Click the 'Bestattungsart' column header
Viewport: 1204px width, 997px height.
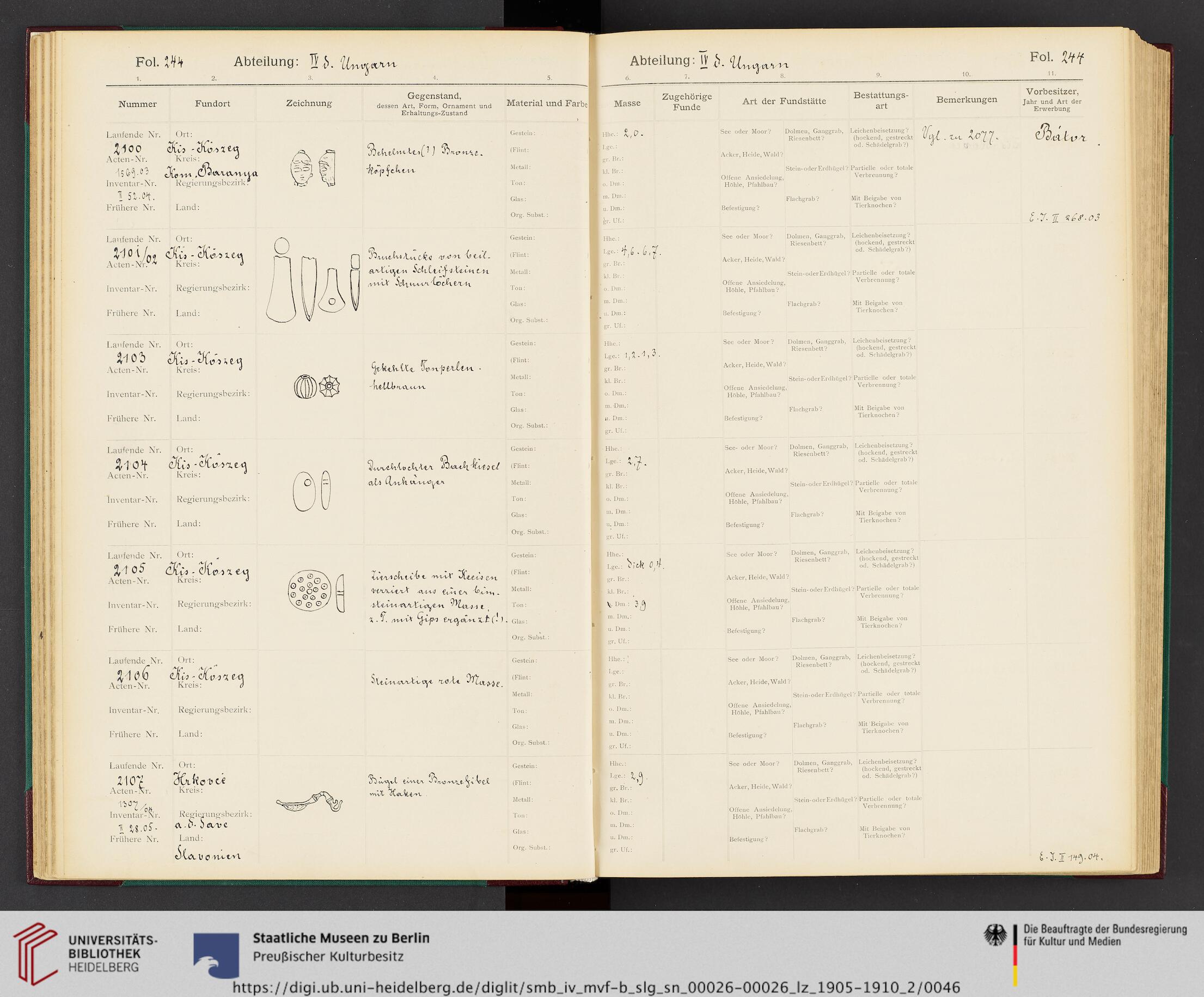[881, 100]
